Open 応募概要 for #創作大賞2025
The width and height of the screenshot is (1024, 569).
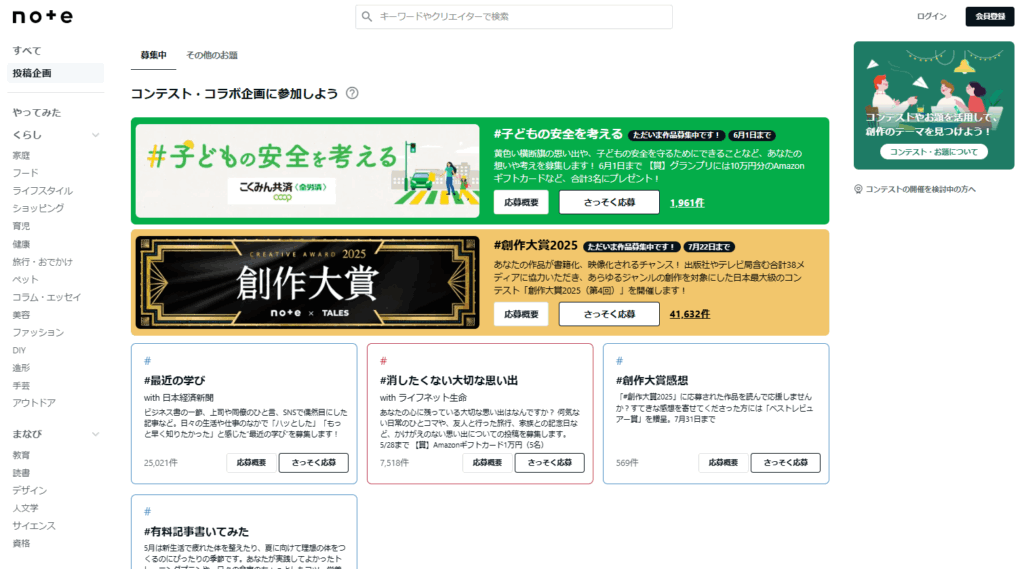(x=521, y=314)
